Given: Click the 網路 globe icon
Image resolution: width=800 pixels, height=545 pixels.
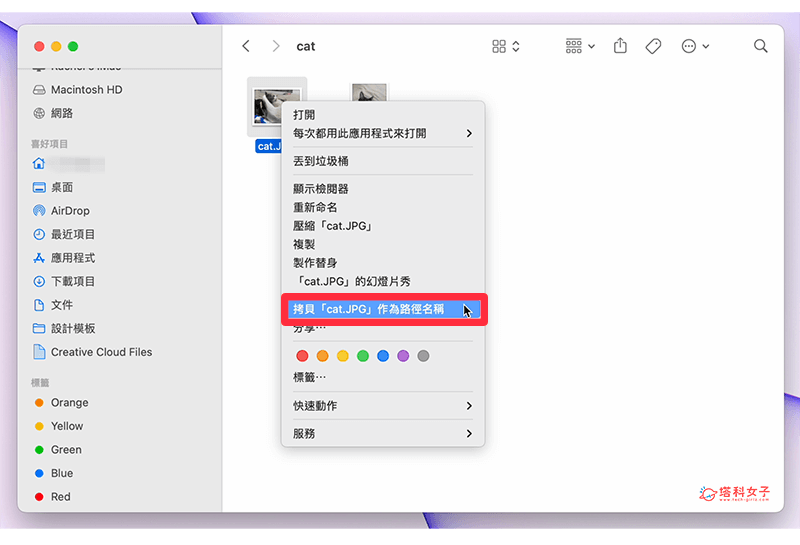Looking at the screenshot, I should (39, 113).
